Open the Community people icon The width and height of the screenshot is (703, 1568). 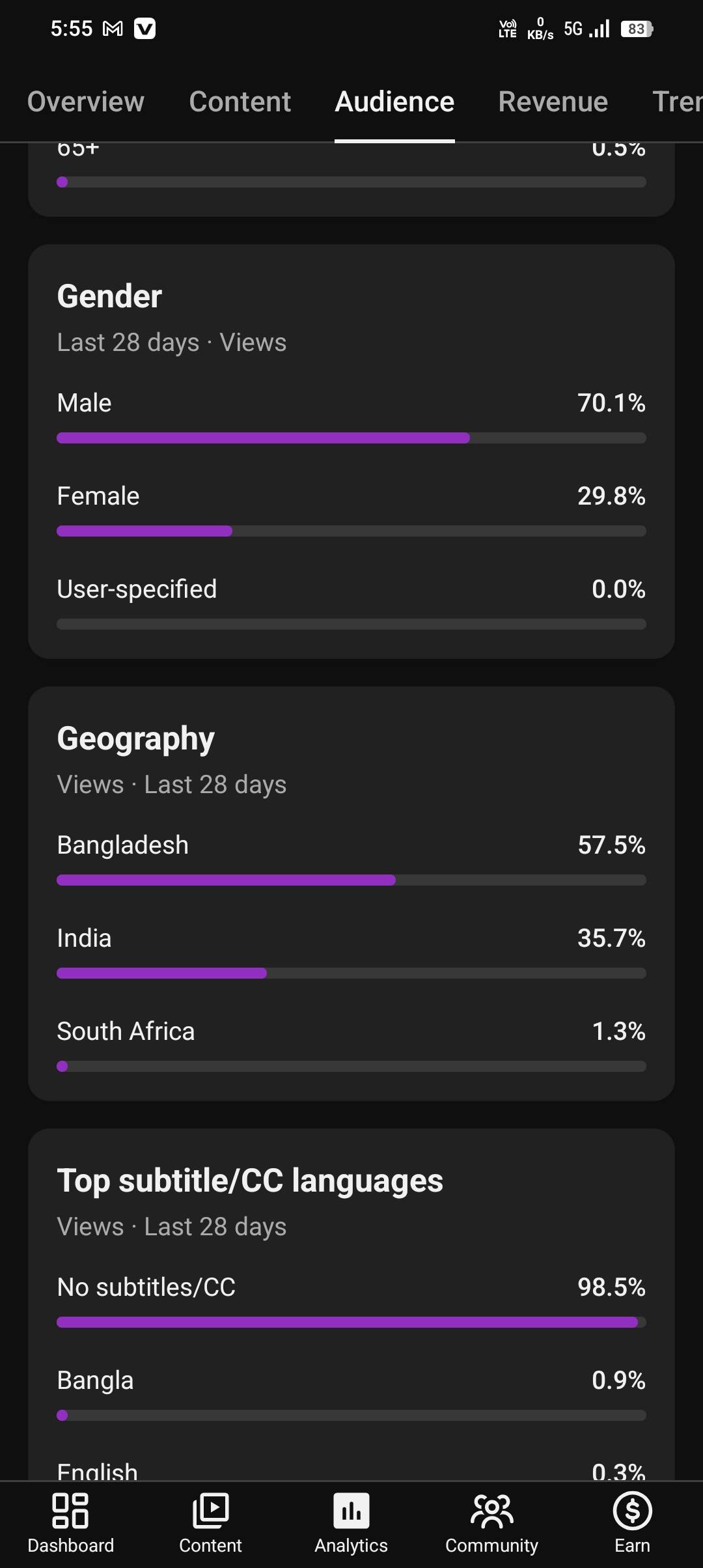(491, 1511)
